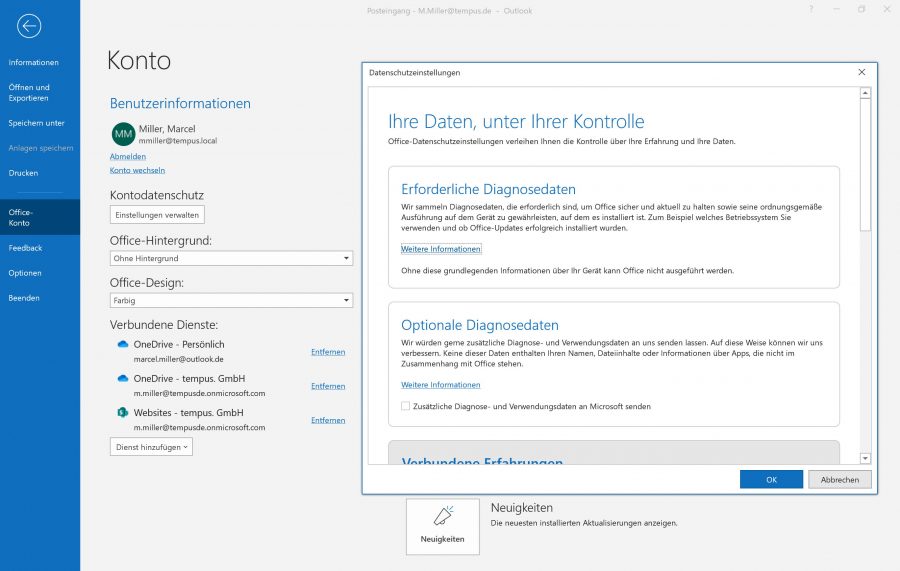Screen dimensions: 900x571
Task: Click the OneDrive Persönlich cloud icon
Action: [122, 344]
